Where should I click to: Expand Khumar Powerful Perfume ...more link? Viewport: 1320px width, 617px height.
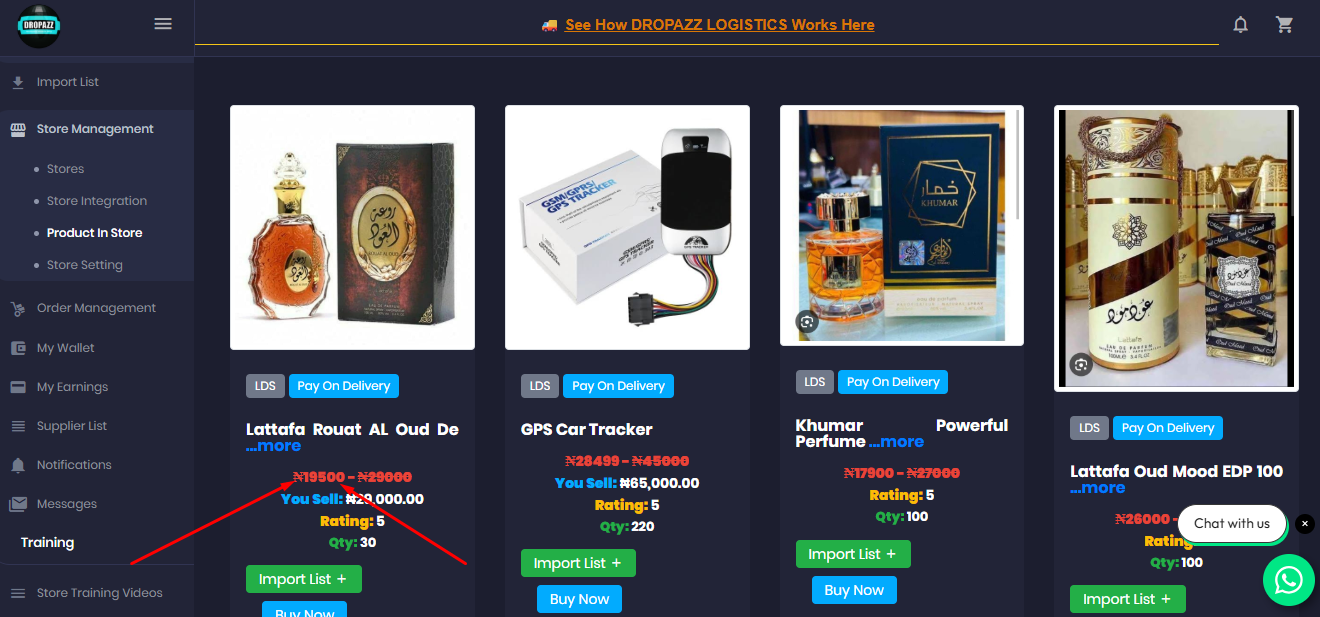(896, 441)
